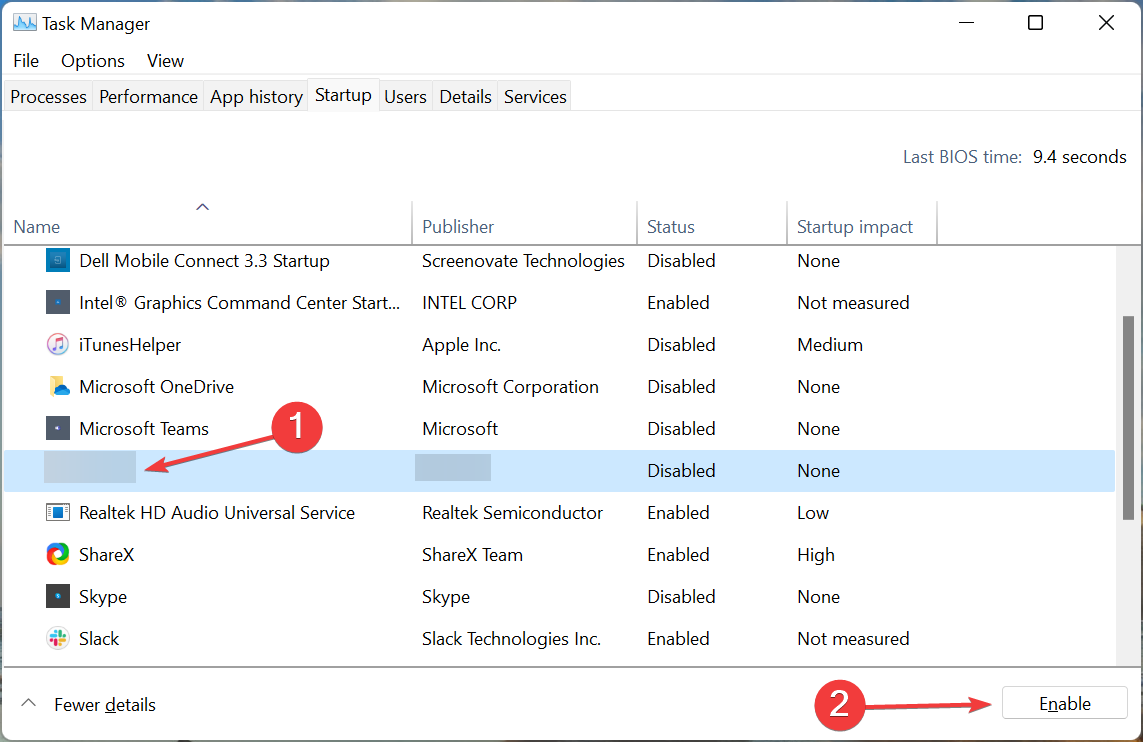Click Apple Inc. publisher cell

click(461, 345)
